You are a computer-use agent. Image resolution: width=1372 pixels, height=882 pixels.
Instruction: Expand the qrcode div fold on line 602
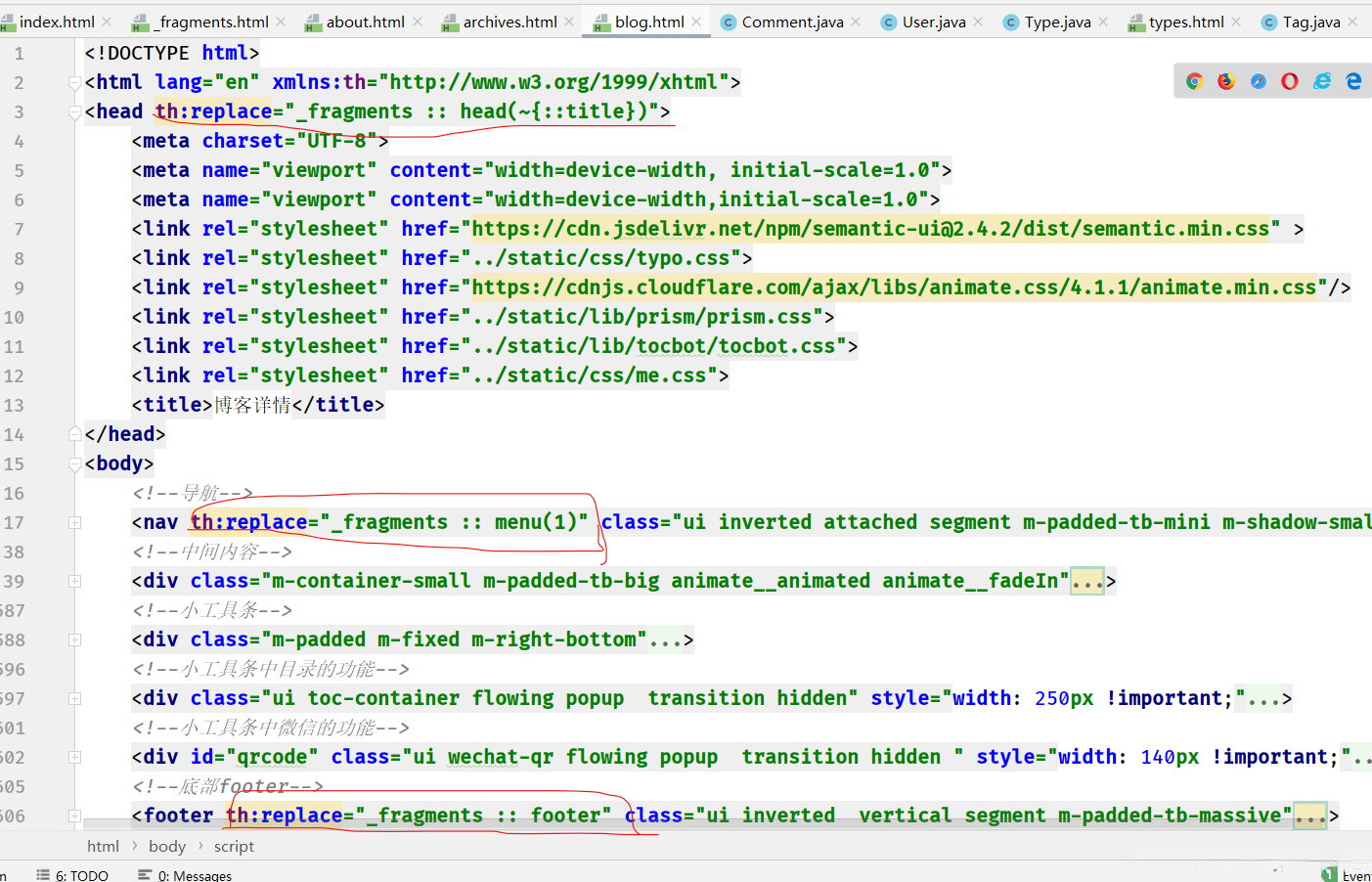click(x=74, y=758)
